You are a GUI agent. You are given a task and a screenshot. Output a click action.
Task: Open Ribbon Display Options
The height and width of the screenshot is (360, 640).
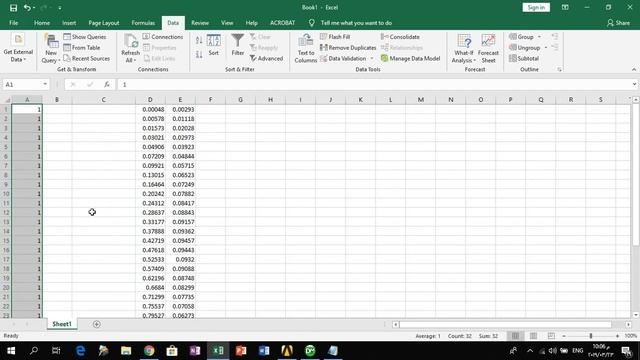pos(565,8)
